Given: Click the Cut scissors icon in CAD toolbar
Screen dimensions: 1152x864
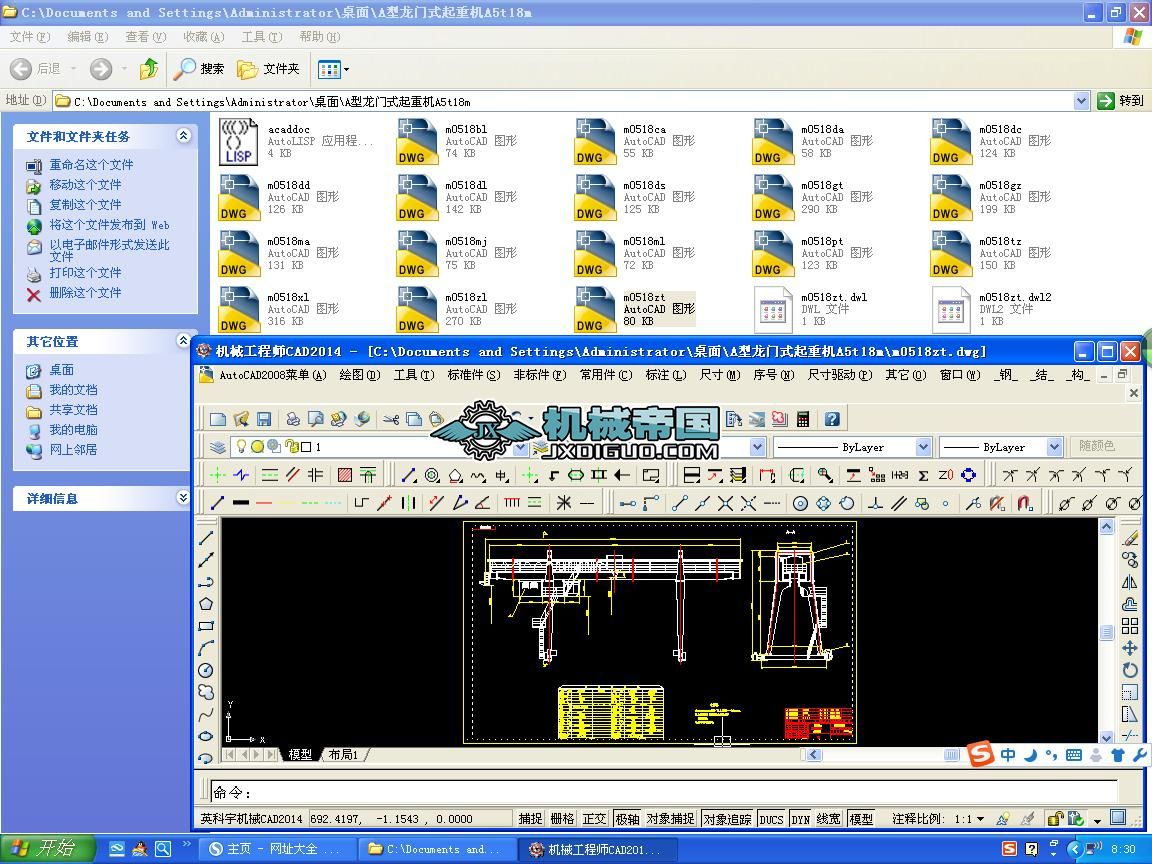Looking at the screenshot, I should 391,420.
